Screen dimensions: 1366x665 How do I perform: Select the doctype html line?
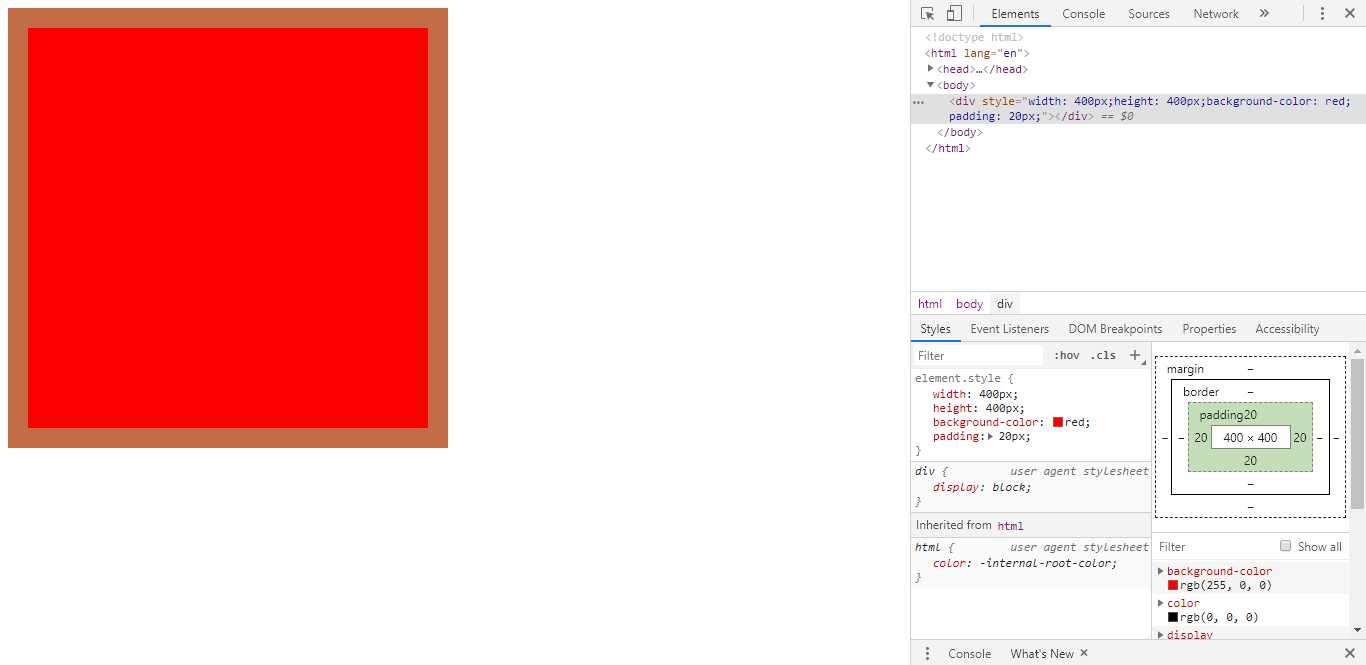pos(974,38)
